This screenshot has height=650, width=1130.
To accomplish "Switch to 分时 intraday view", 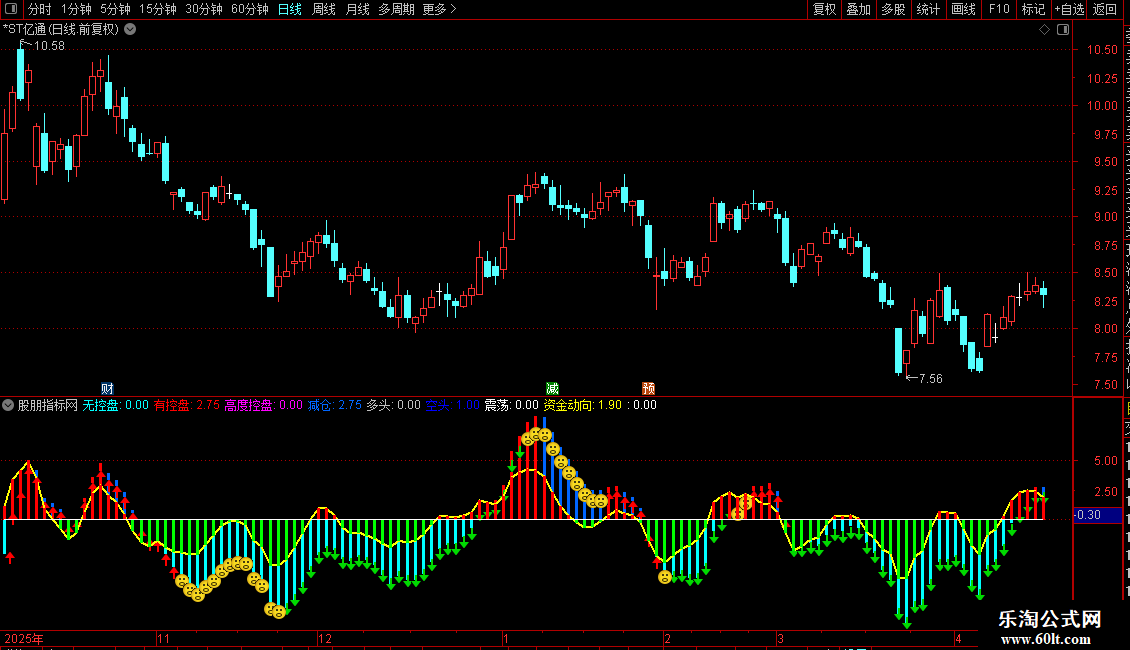I will [40, 9].
